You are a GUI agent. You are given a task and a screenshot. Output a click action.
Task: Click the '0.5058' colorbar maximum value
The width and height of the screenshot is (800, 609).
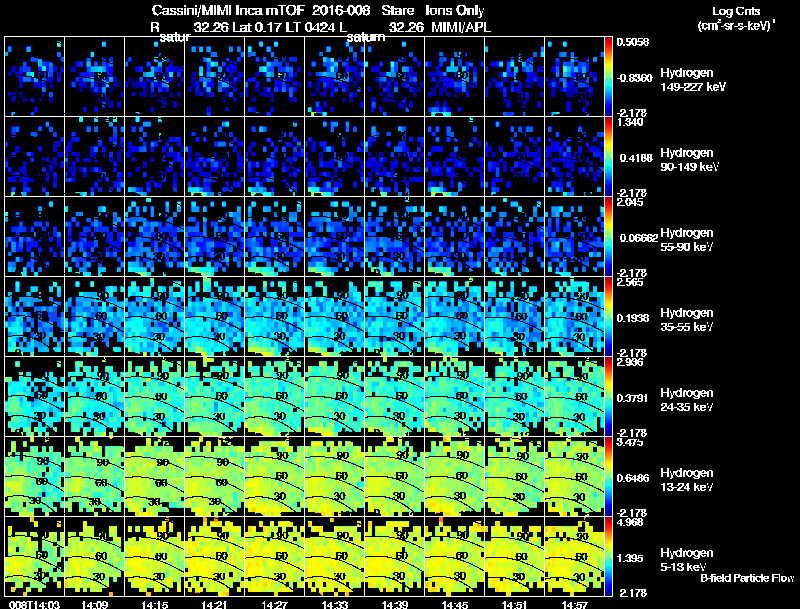[x=633, y=42]
